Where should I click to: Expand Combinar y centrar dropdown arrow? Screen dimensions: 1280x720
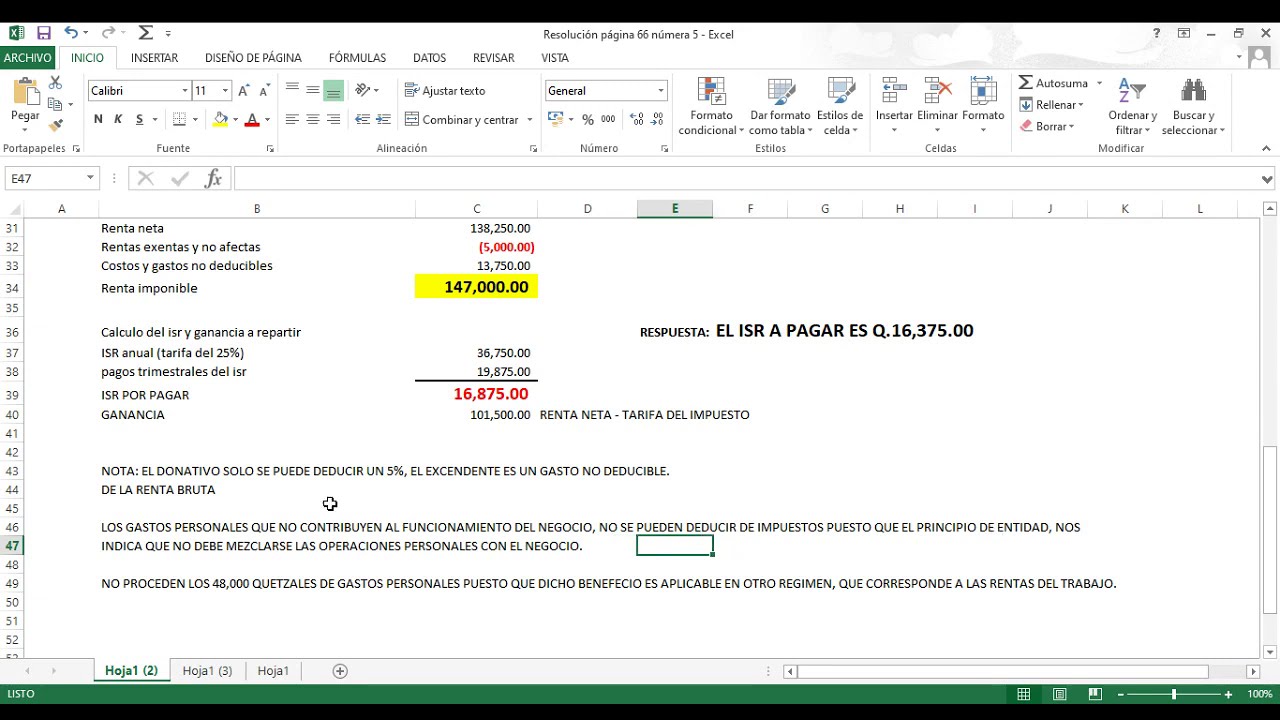point(529,120)
